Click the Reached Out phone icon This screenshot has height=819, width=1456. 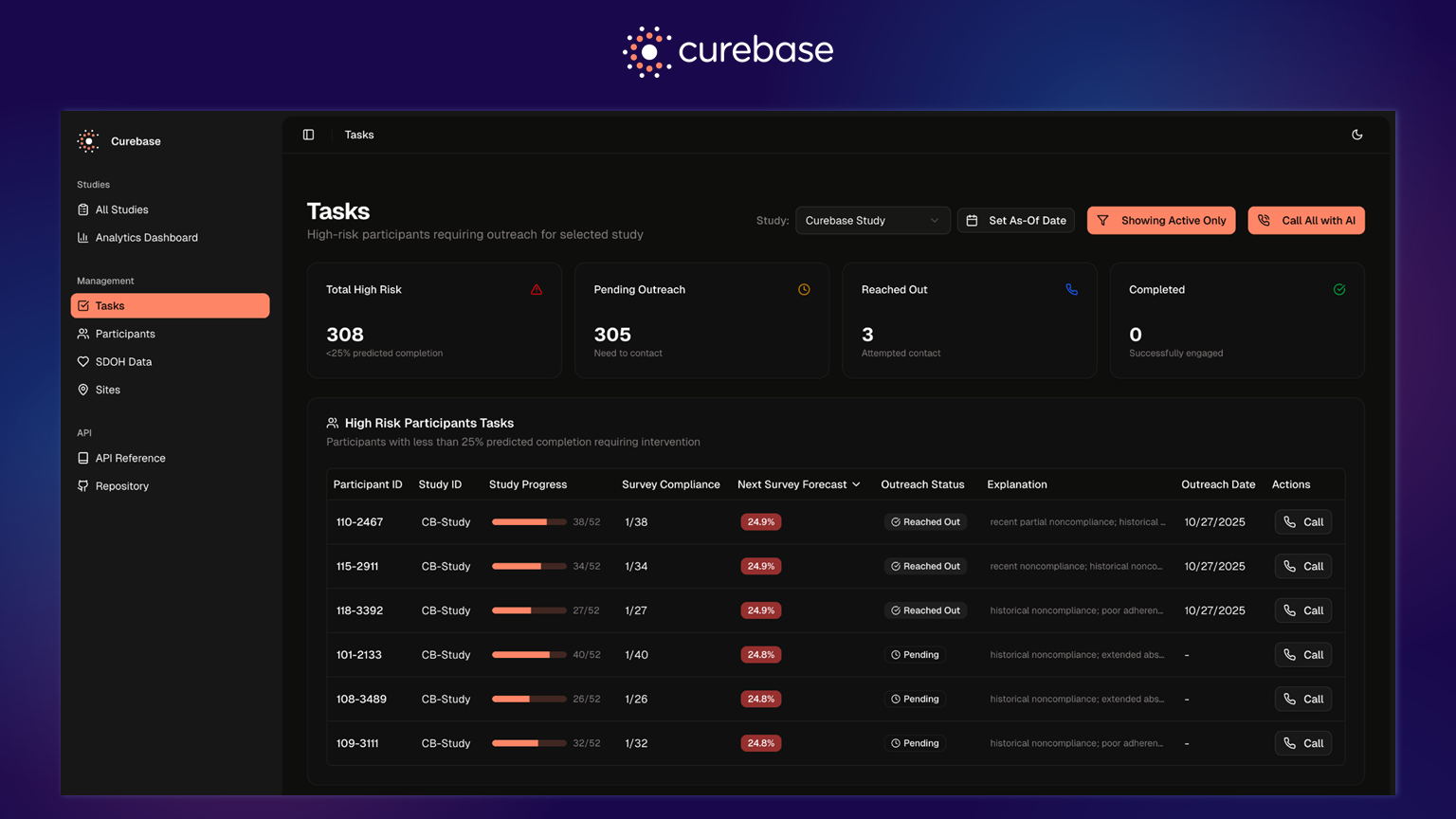point(1071,290)
